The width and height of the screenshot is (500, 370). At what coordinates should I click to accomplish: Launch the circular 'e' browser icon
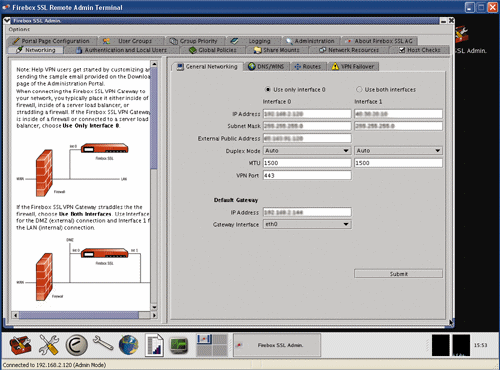[x=76, y=345]
